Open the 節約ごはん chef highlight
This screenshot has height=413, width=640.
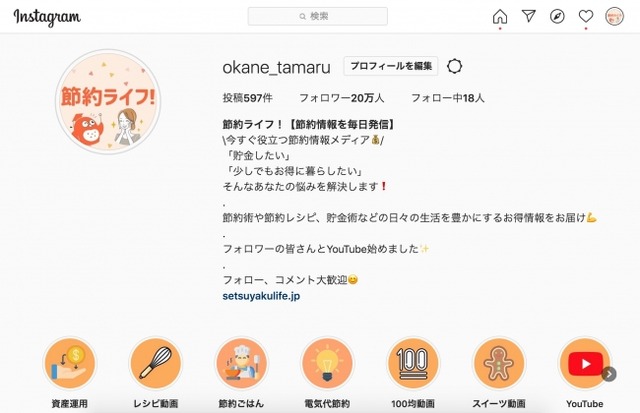241,363
